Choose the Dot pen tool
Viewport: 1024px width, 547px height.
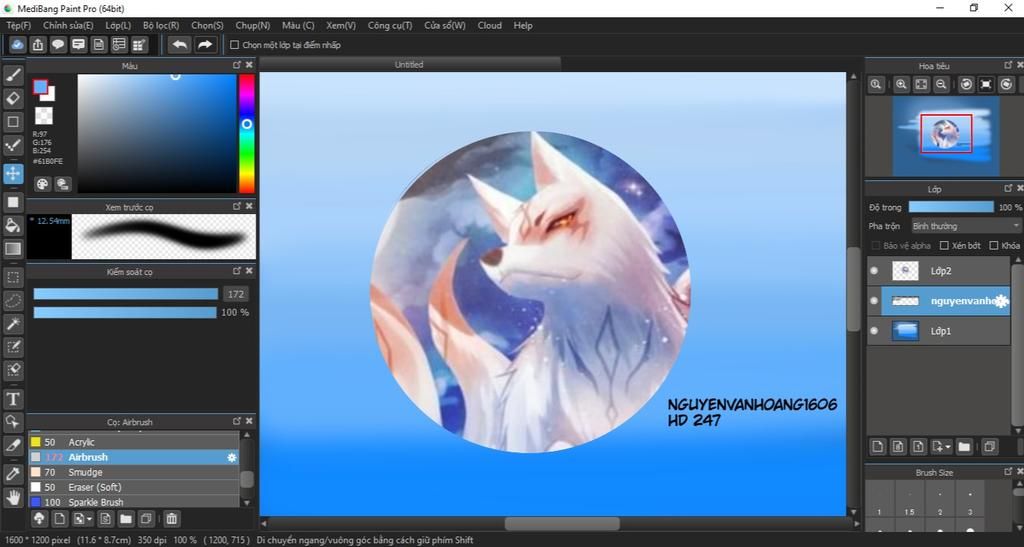pyautogui.click(x=13, y=145)
